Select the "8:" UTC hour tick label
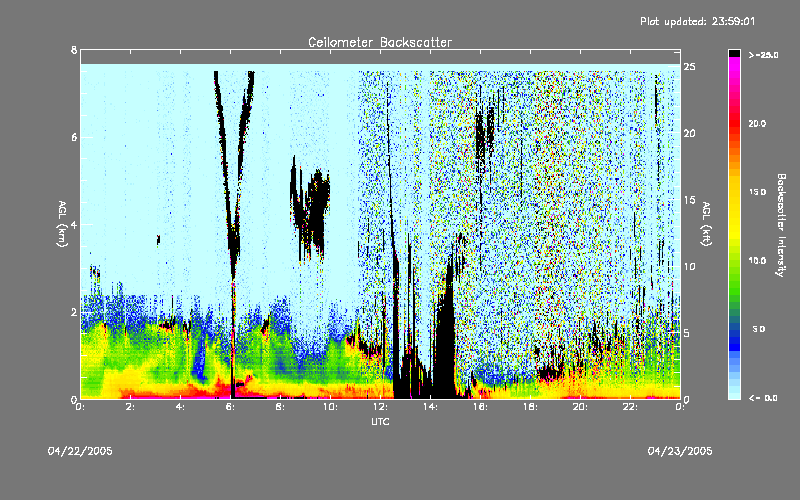Viewport: 800px width, 500px height. click(x=280, y=407)
